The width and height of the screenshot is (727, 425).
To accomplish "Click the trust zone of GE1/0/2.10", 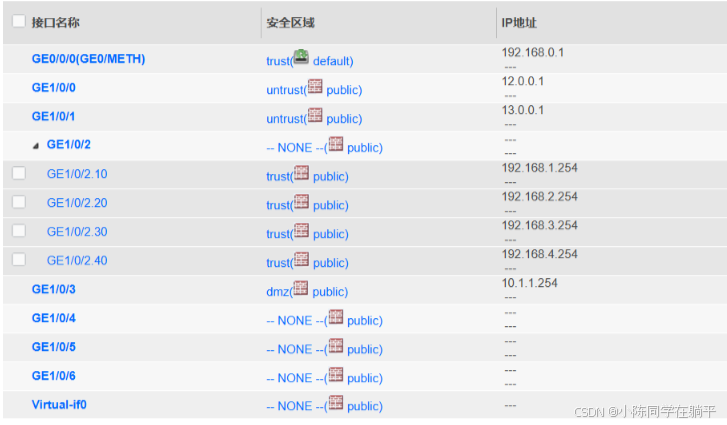I will [278, 177].
